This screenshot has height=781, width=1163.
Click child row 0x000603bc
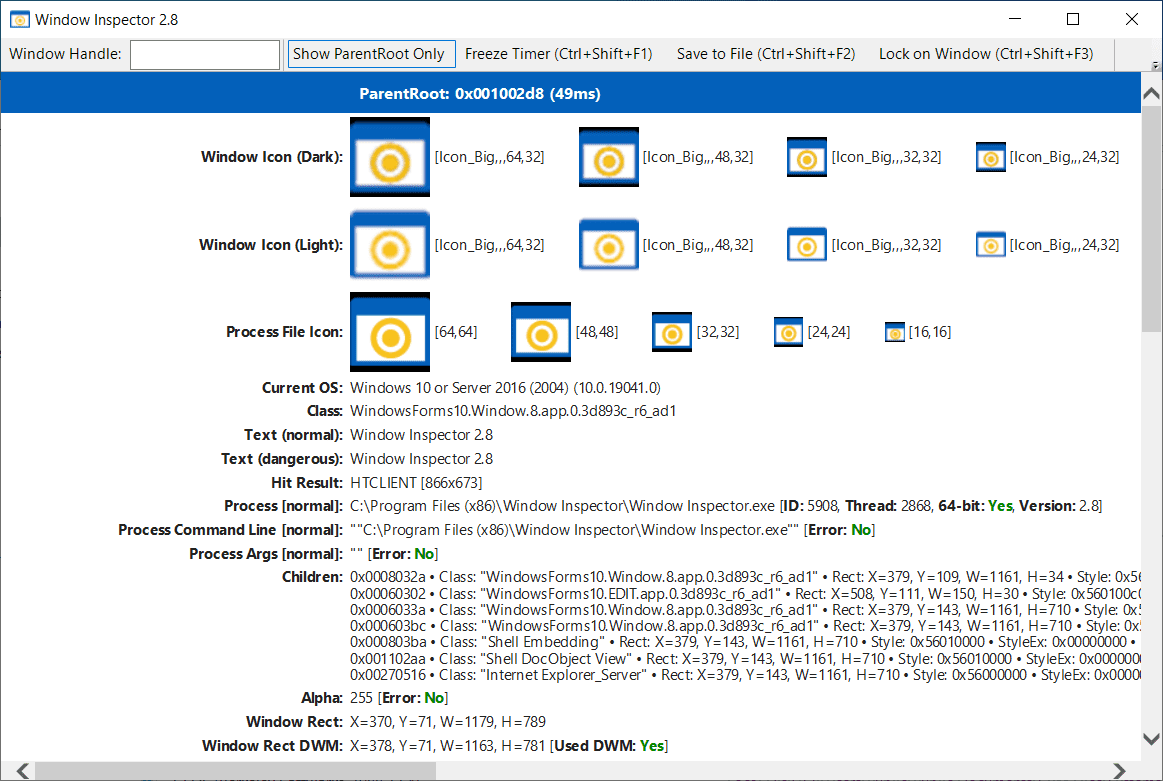tap(745, 626)
